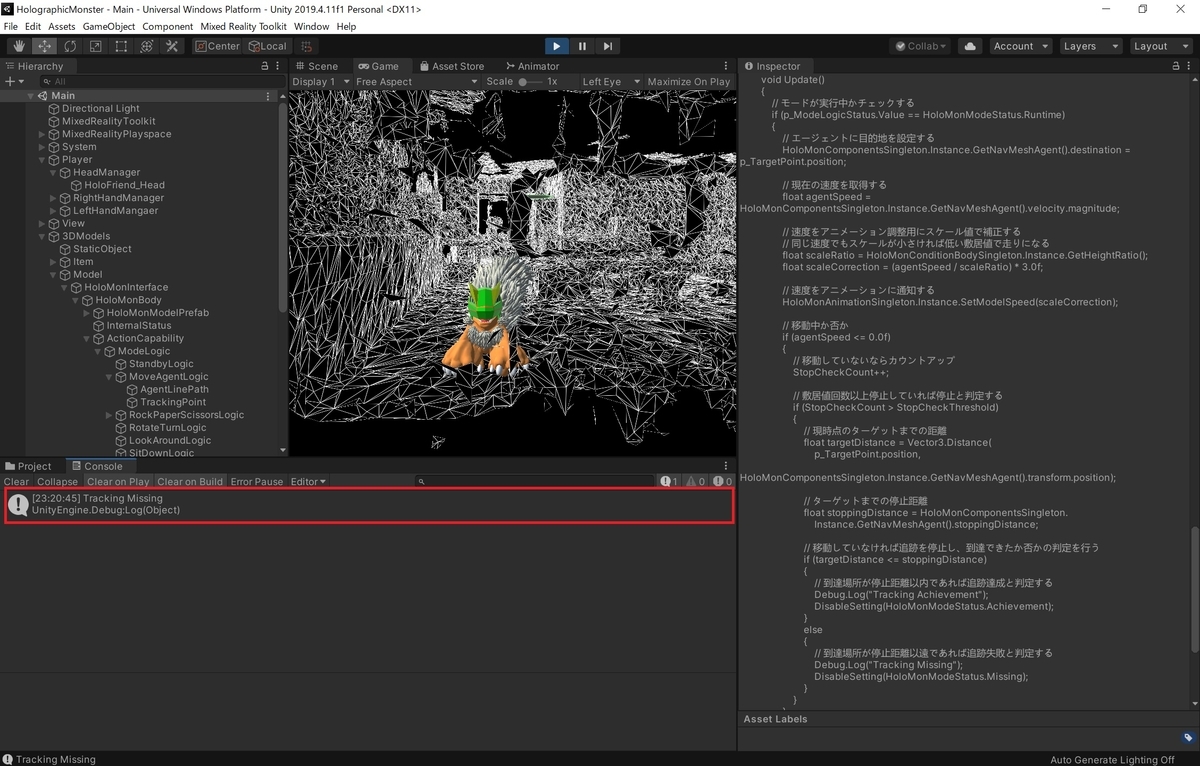
Task: Select the Move tool
Action: 44,46
